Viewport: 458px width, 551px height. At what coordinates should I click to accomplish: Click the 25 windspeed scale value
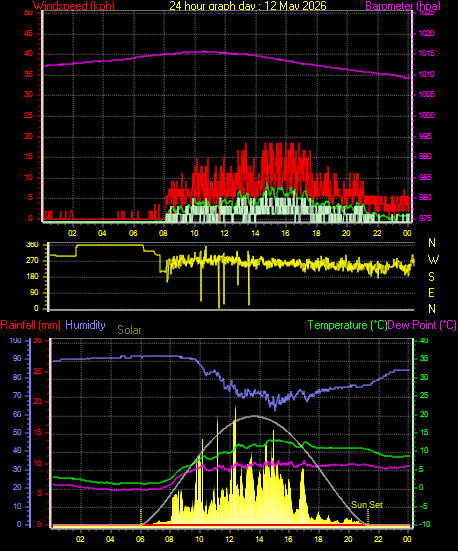28,115
